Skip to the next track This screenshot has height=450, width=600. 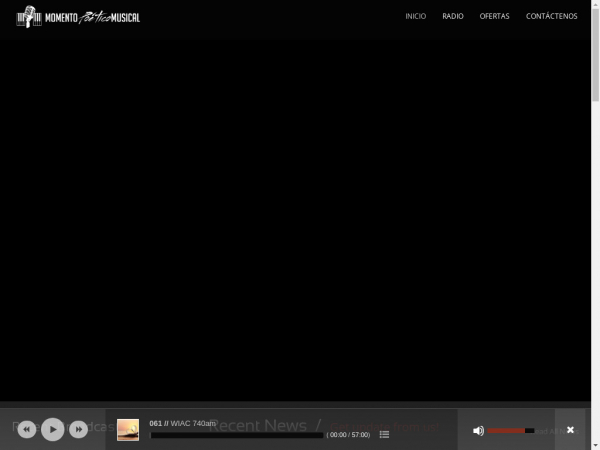(78, 430)
